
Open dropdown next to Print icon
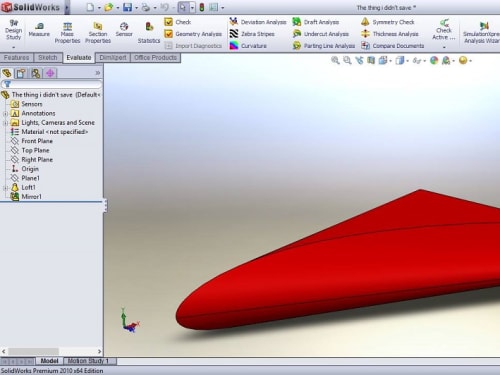[155, 8]
